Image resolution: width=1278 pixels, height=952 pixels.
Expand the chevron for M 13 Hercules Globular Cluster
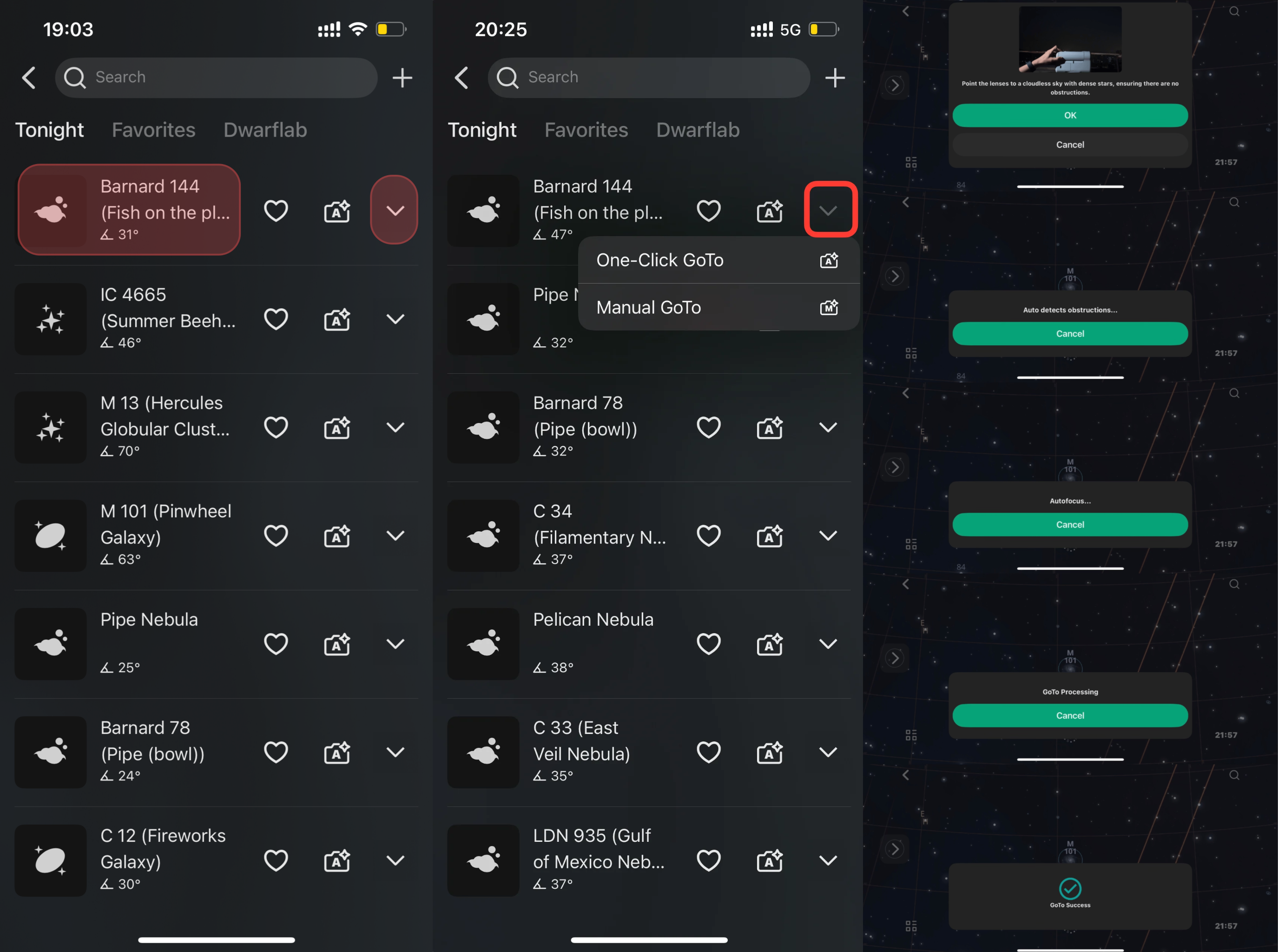(x=395, y=428)
